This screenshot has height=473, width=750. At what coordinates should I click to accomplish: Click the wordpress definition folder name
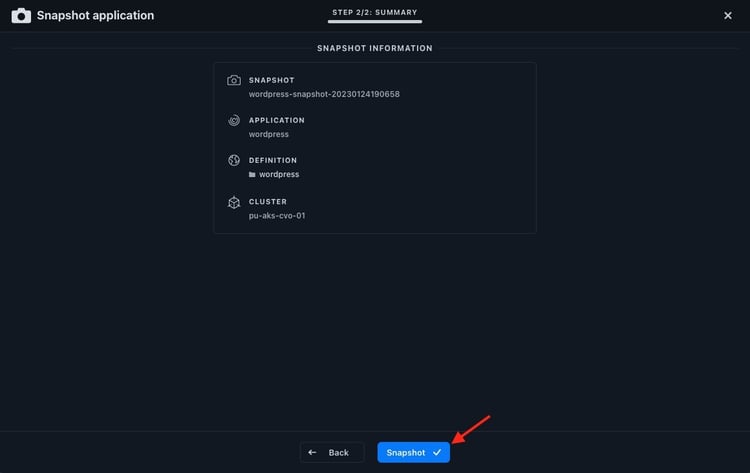(x=279, y=175)
